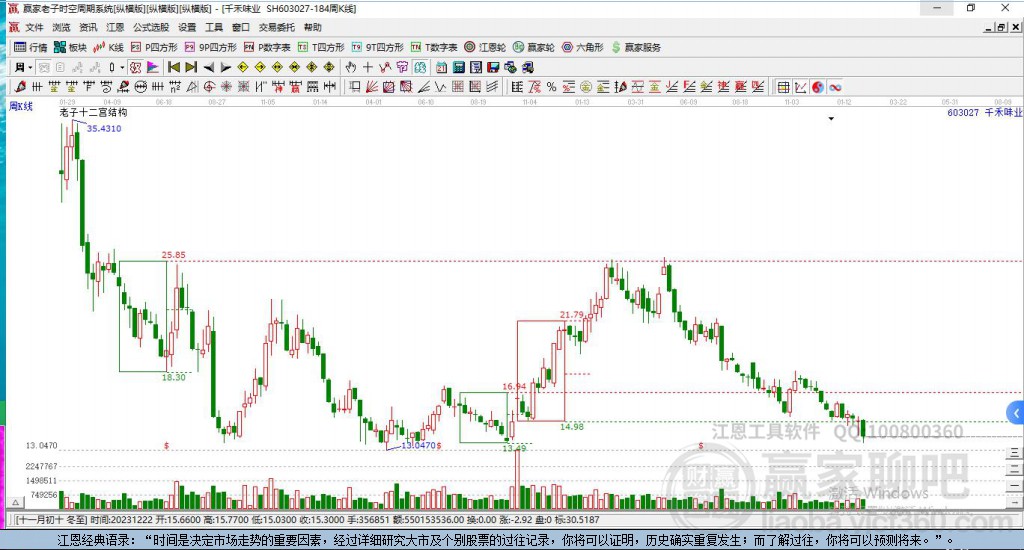Click the magenta-blue triangle flag icon
Image resolution: width=1024 pixels, height=550 pixels.
coord(152,67)
